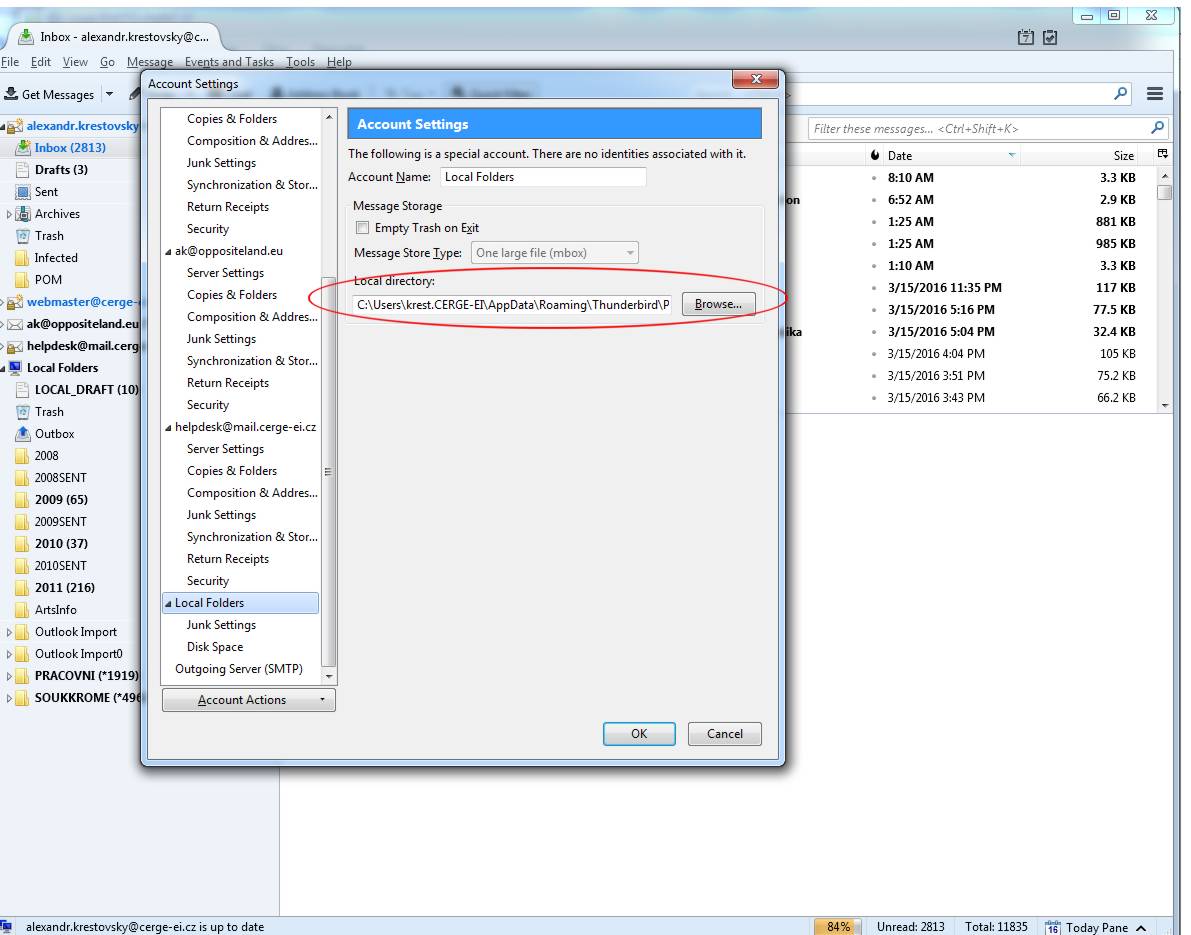Image resolution: width=1191 pixels, height=935 pixels.
Task: Open the hamburger application menu icon
Action: pyautogui.click(x=1154, y=94)
